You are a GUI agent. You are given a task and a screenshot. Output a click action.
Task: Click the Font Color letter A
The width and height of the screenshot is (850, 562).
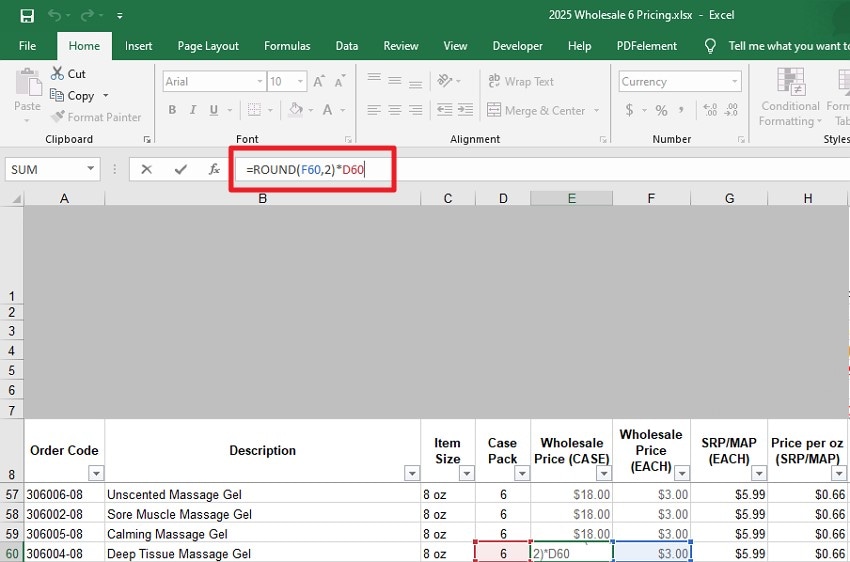(x=327, y=110)
